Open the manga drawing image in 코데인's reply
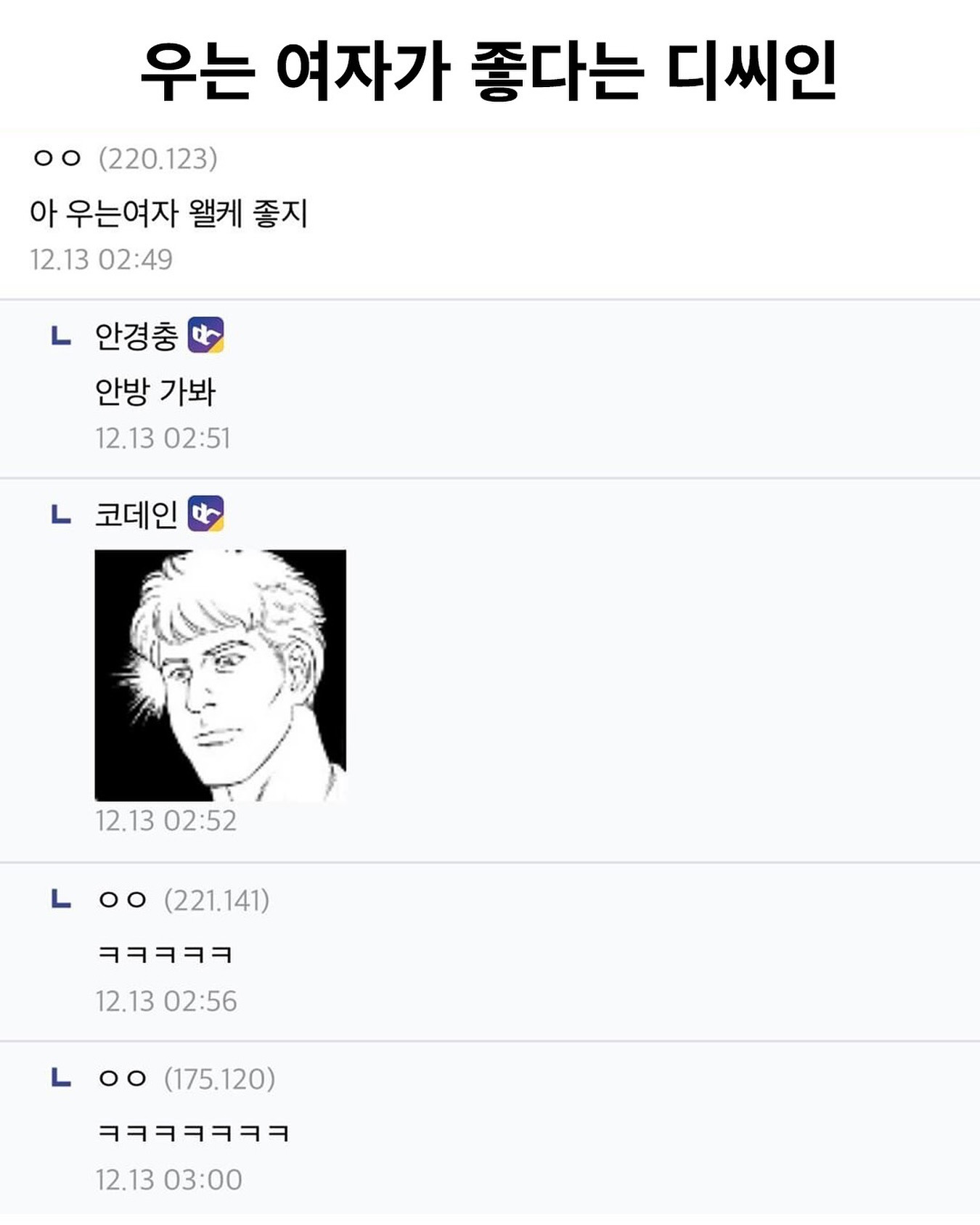The width and height of the screenshot is (980, 1225). click(220, 675)
